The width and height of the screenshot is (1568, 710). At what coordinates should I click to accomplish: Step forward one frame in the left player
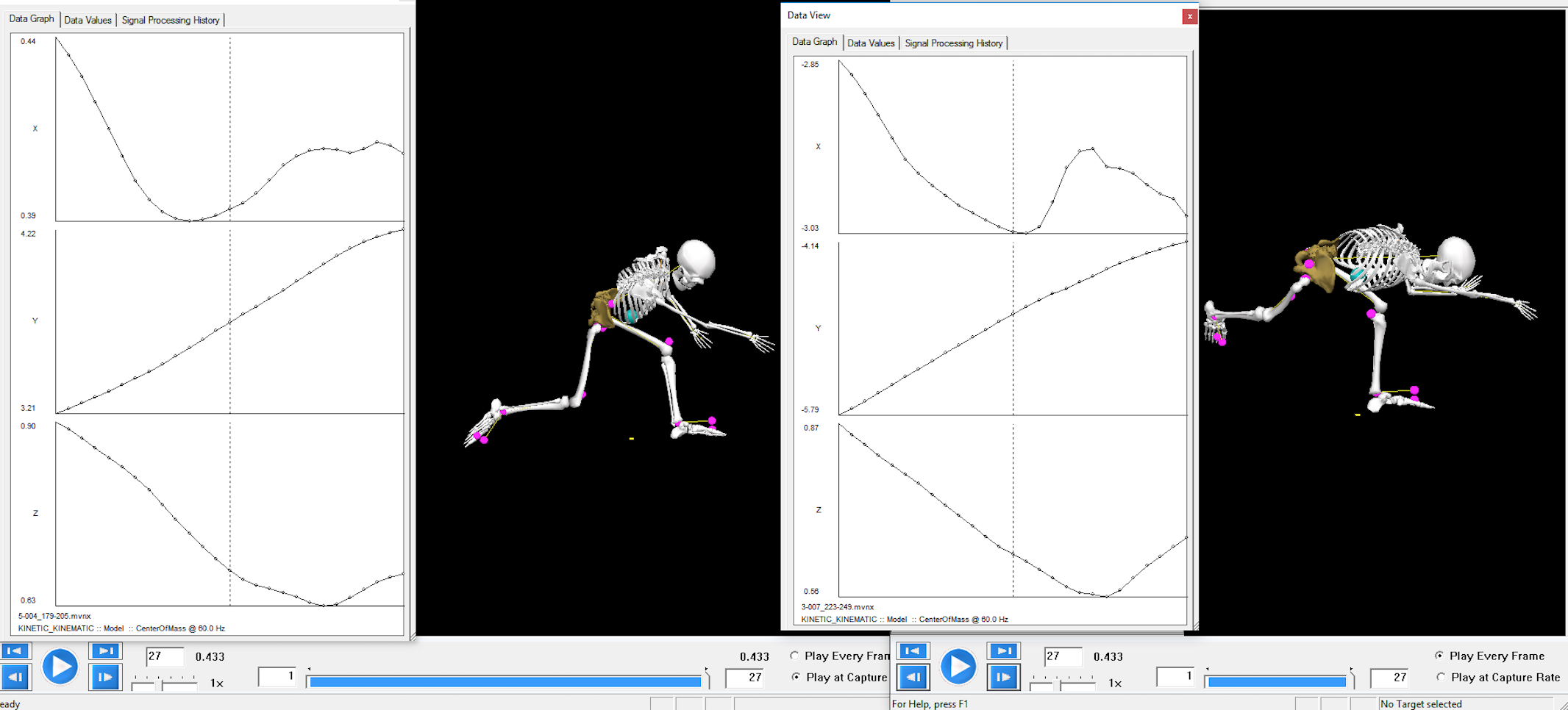pyautogui.click(x=105, y=677)
